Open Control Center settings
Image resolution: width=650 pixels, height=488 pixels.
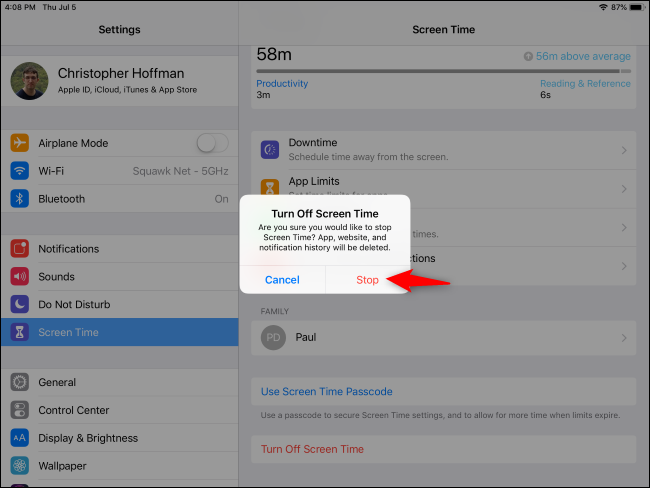119,410
